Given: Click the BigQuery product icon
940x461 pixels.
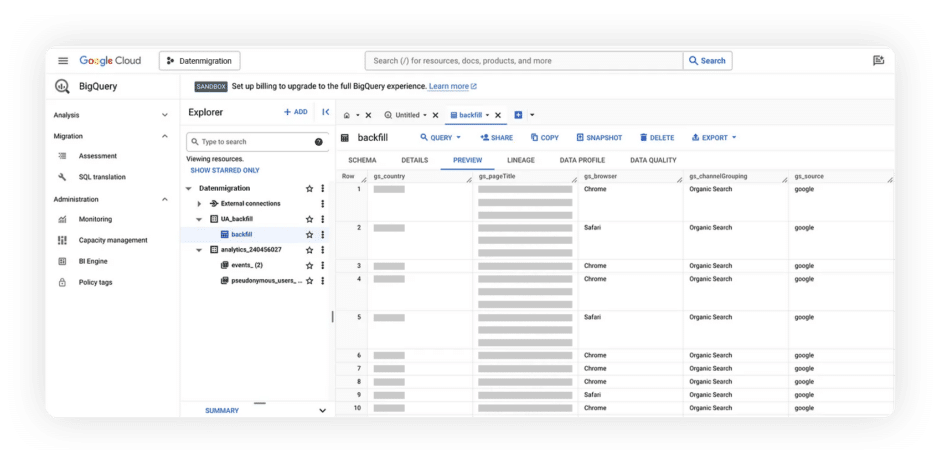Looking at the screenshot, I should [62, 86].
